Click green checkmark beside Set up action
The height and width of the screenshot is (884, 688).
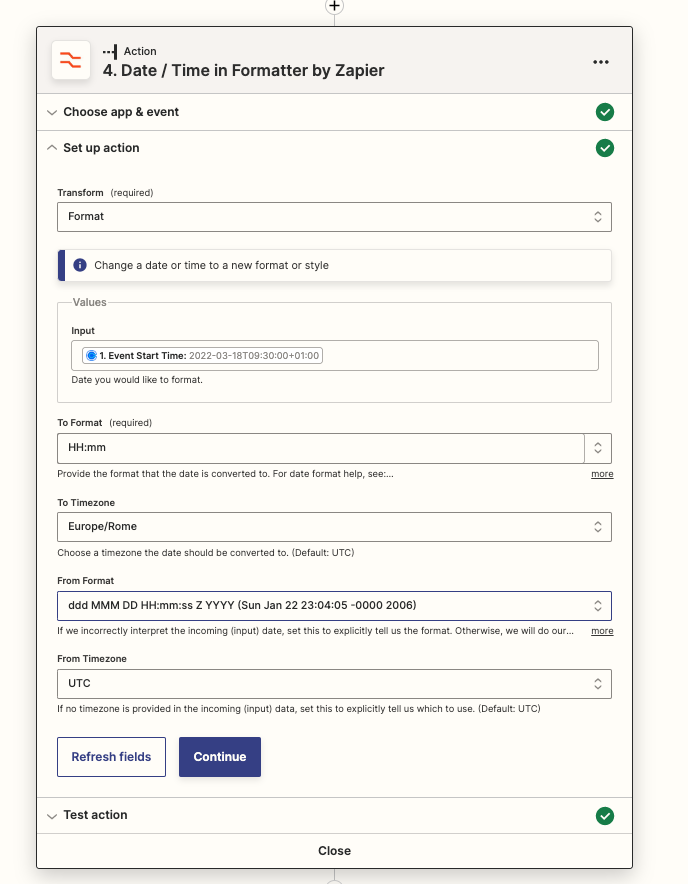604,148
